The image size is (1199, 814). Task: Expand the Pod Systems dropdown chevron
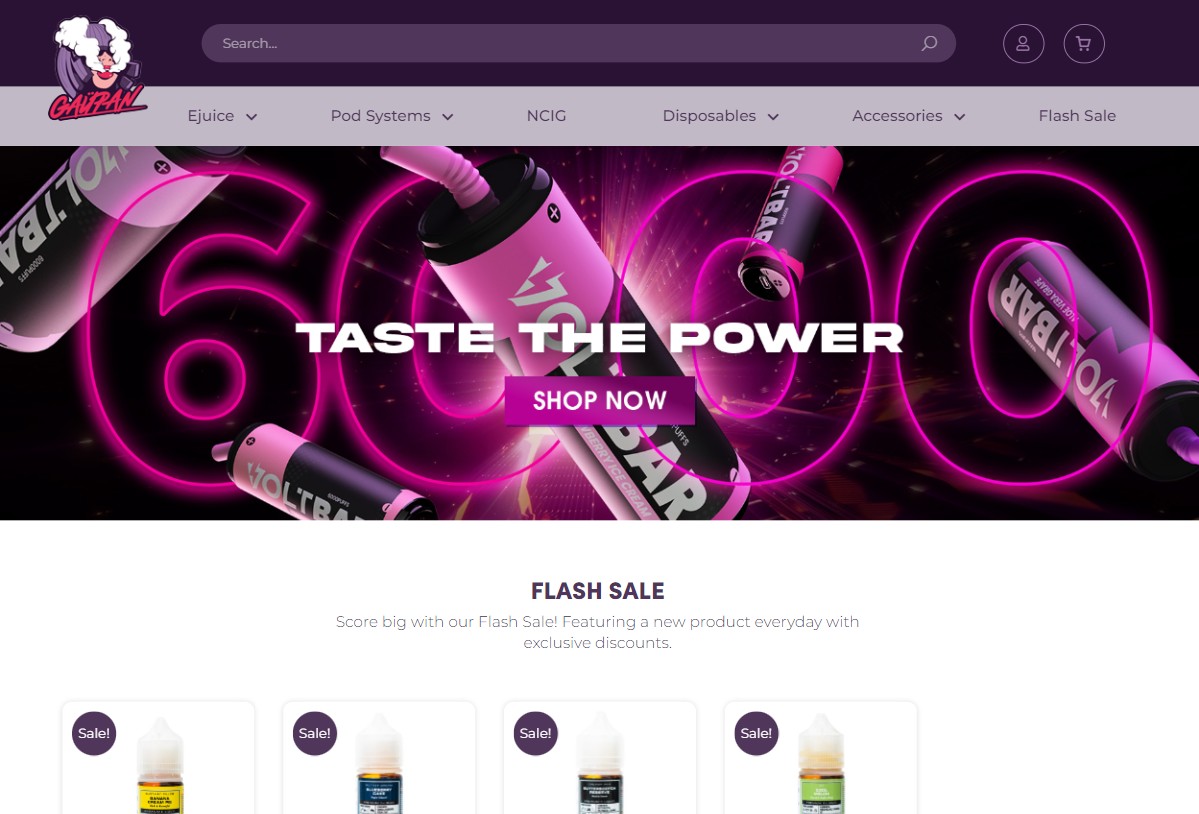tap(448, 117)
